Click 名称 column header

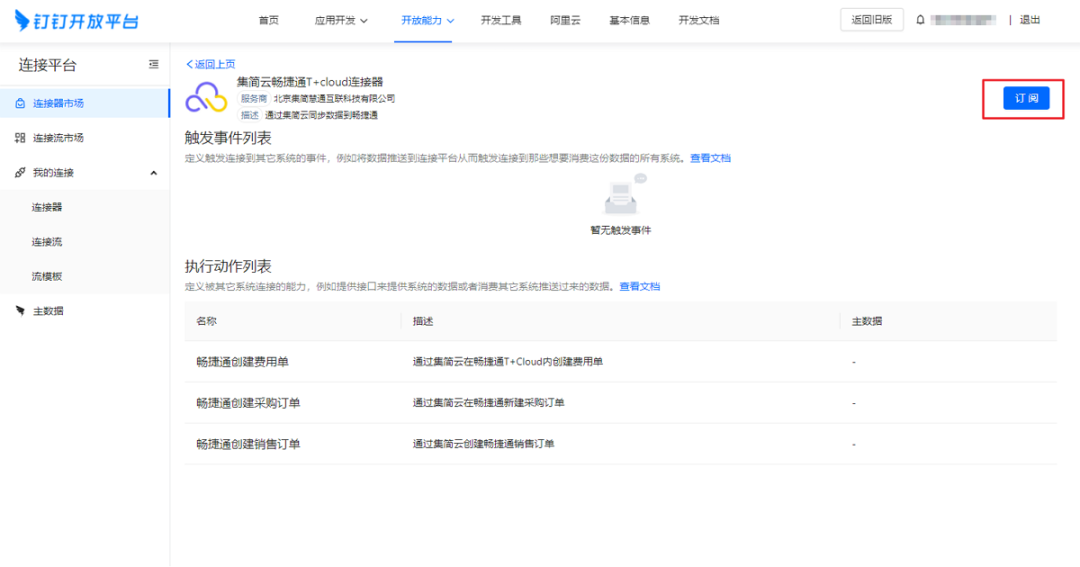click(x=206, y=321)
